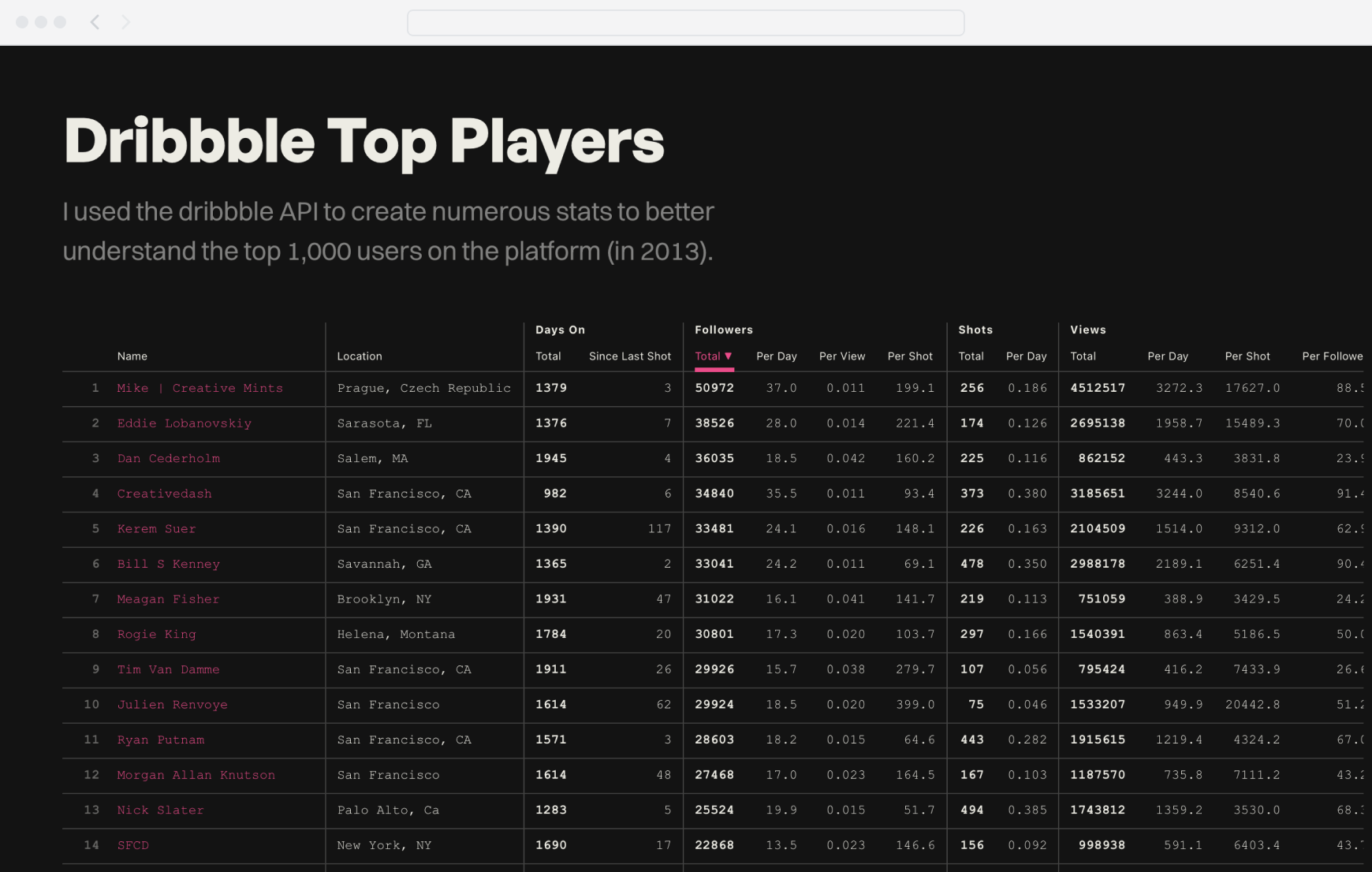Select followers per shot 399.0
Image resolution: width=1372 pixels, height=872 pixels.
point(915,705)
